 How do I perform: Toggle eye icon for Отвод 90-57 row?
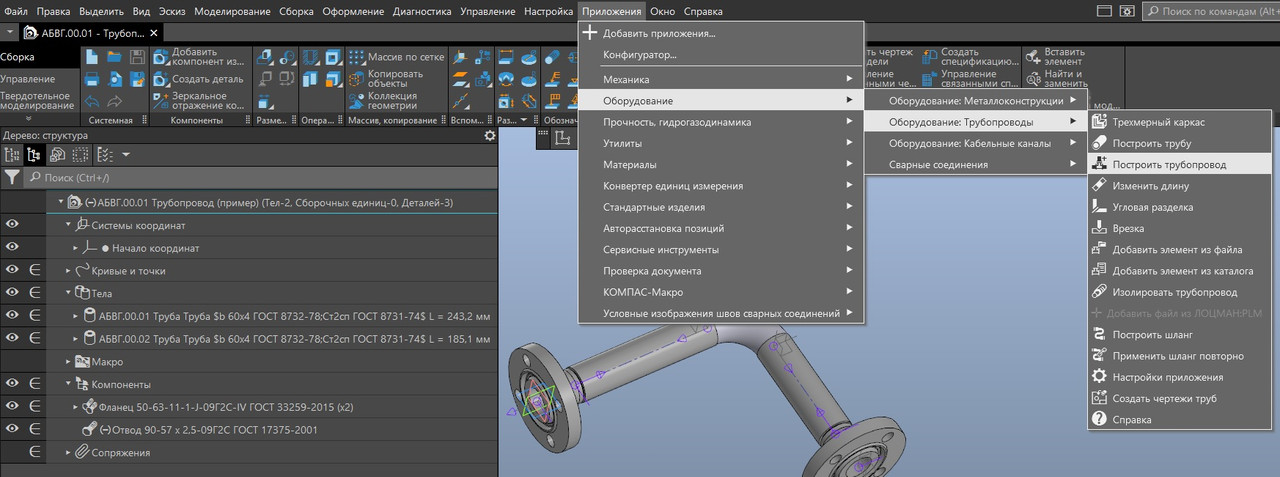point(12,430)
